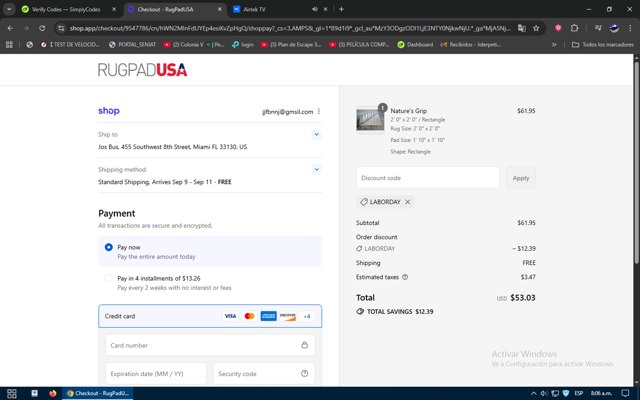640x400 pixels.
Task: Click the Card number field
Action: (x=210, y=345)
